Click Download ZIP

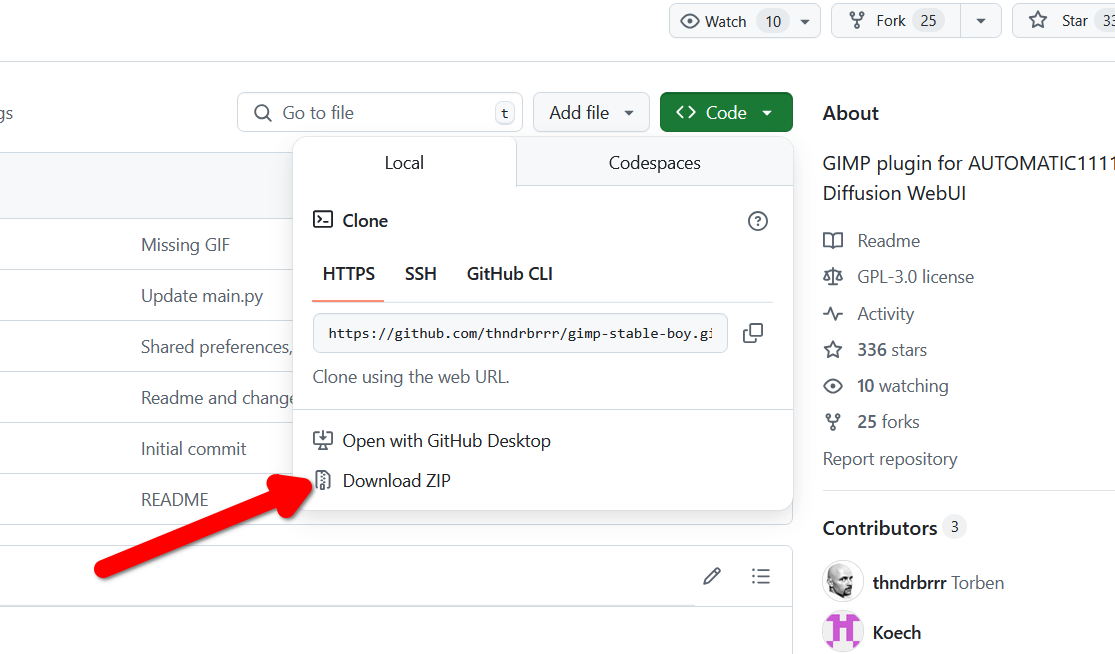(397, 480)
